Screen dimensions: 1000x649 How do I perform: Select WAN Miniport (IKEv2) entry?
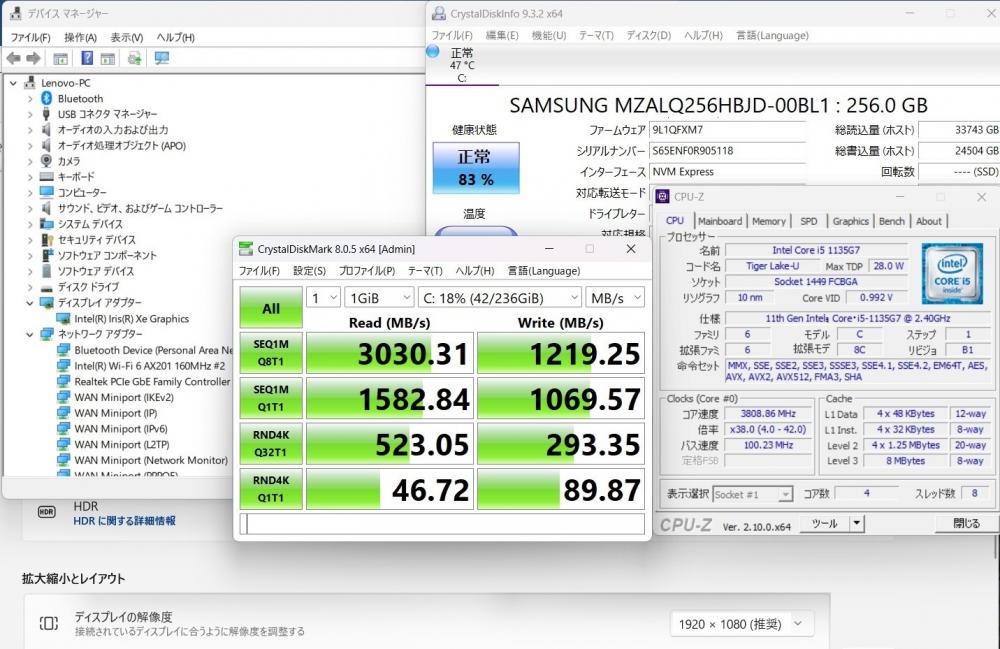[124, 397]
